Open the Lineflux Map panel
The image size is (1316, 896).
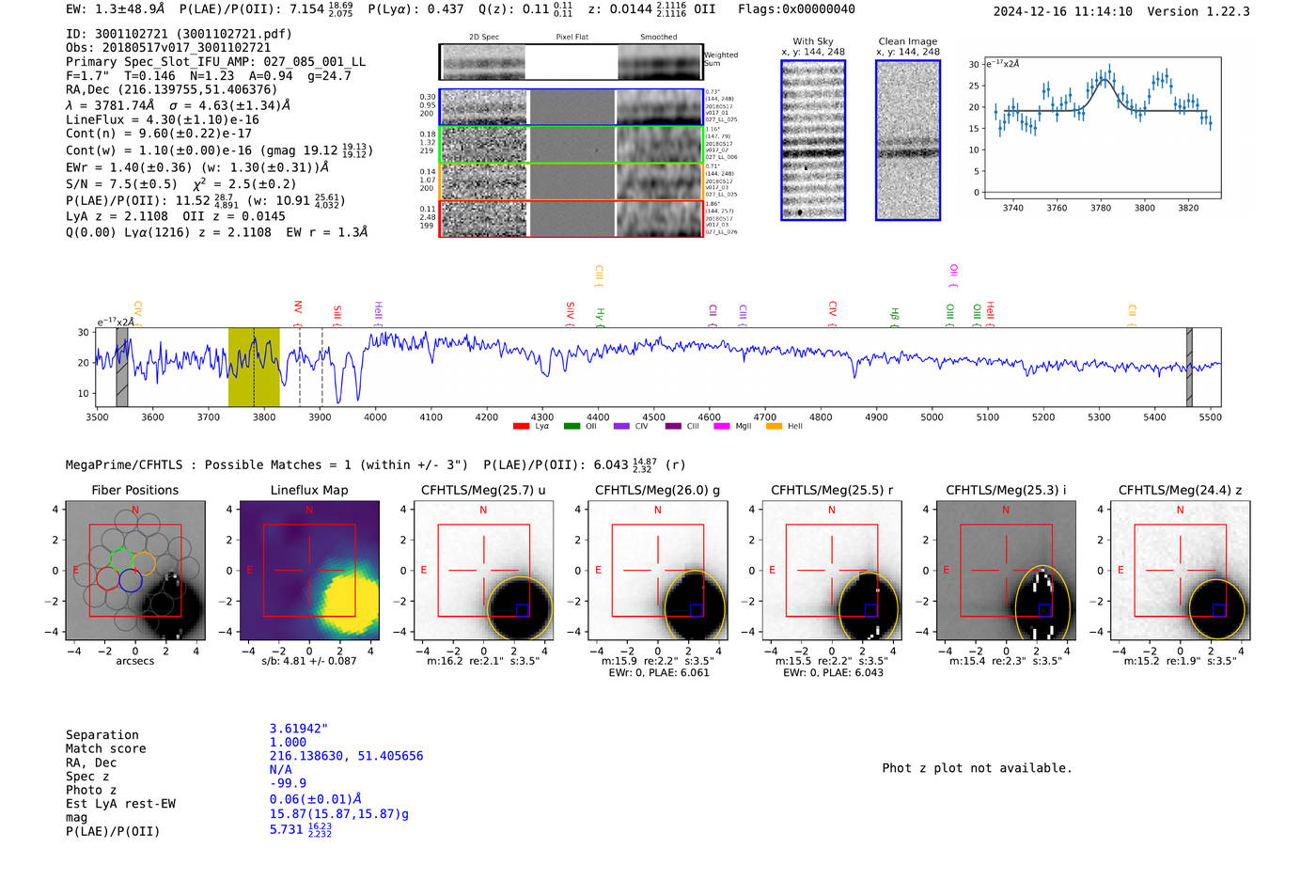[309, 570]
